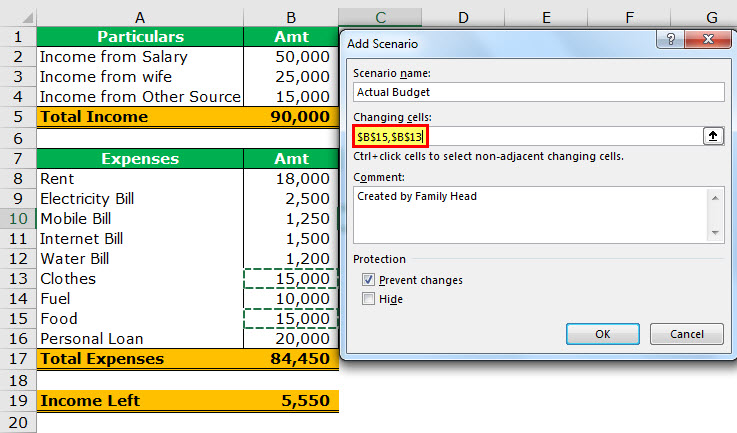Click the 2,500 amount cell
Image resolution: width=737 pixels, height=433 pixels.
tap(291, 199)
